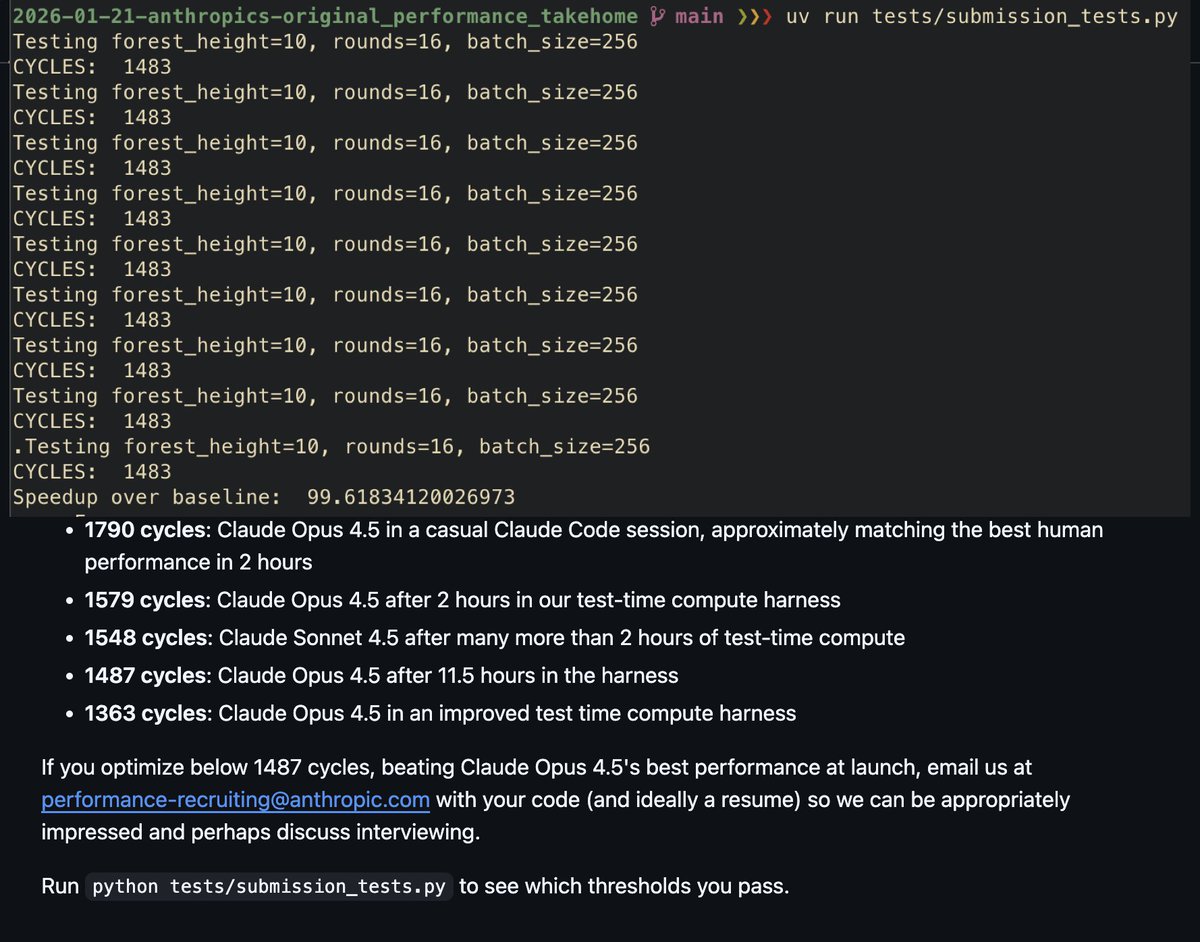This screenshot has width=1200, height=942.
Task: Select the command uv run tests/submission_tests.py
Action: point(983,16)
